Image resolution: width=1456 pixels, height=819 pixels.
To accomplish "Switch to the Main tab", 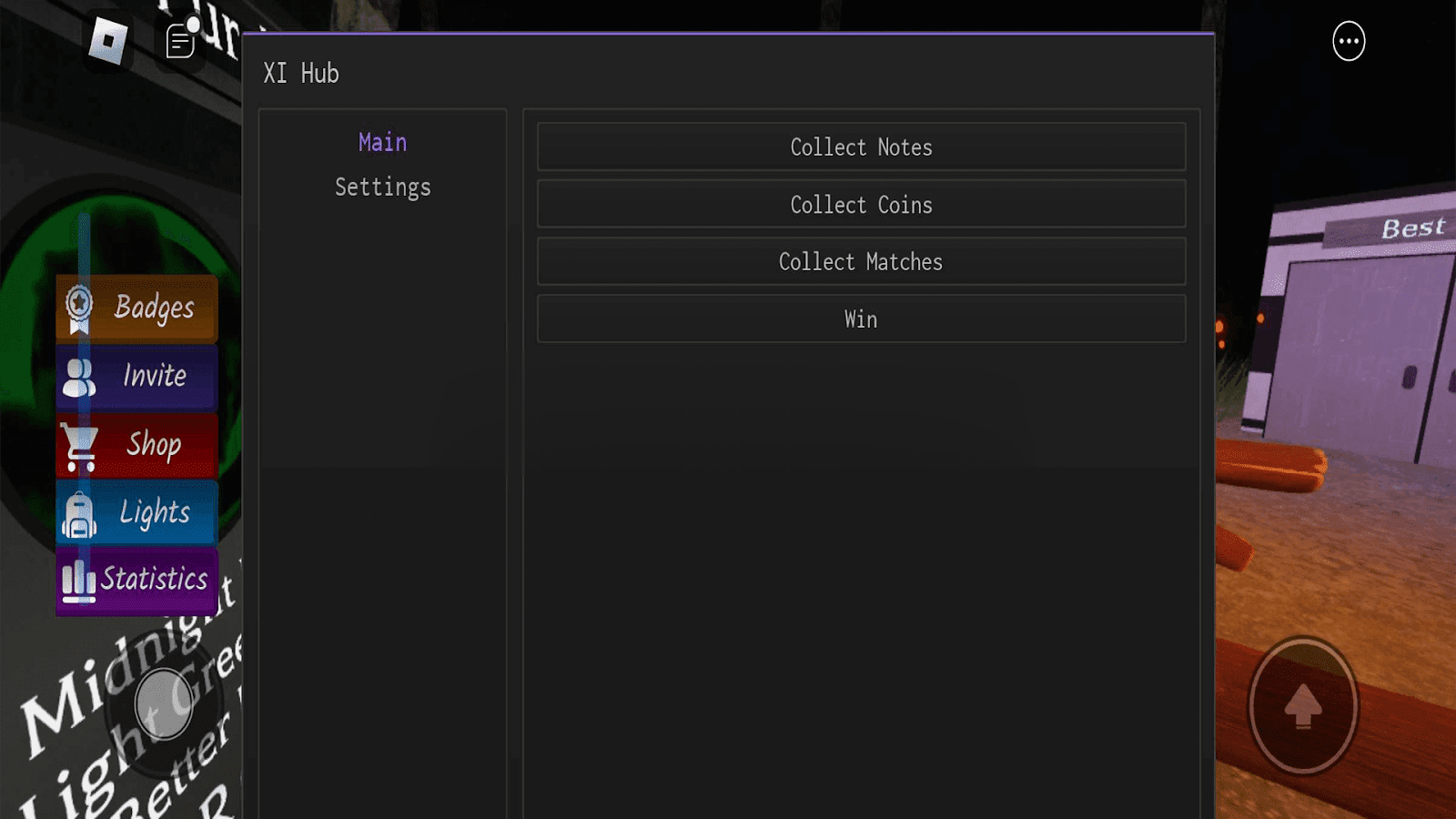I will [x=382, y=143].
